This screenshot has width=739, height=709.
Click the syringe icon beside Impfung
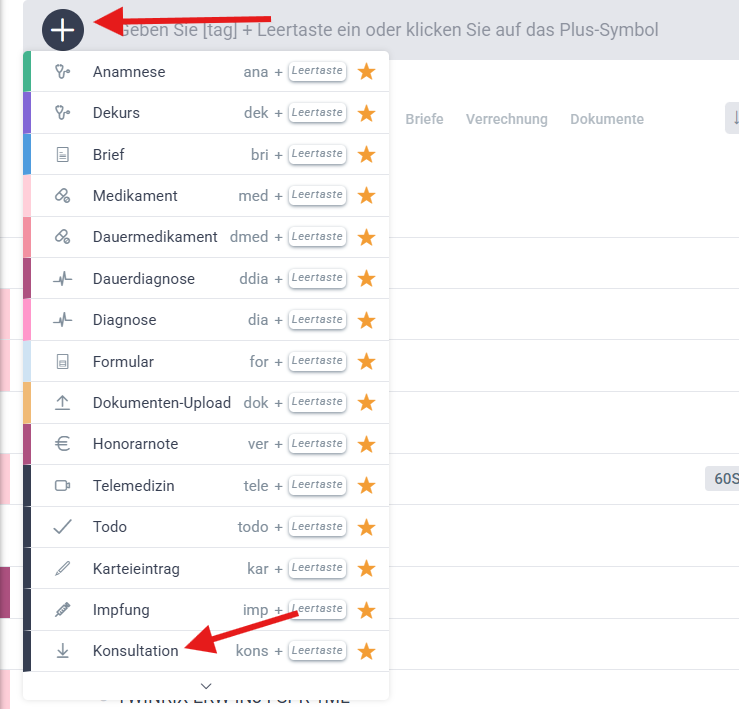[x=63, y=610]
